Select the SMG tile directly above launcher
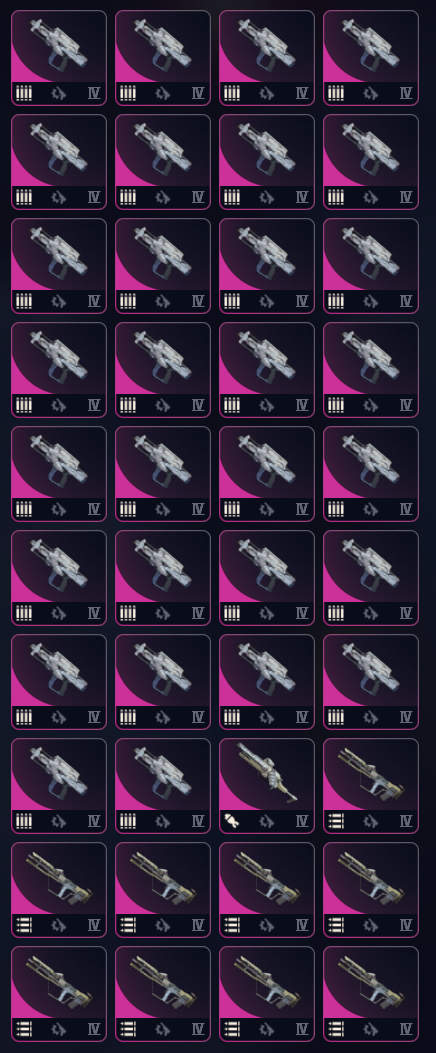This screenshot has width=436, height=1053. click(267, 682)
